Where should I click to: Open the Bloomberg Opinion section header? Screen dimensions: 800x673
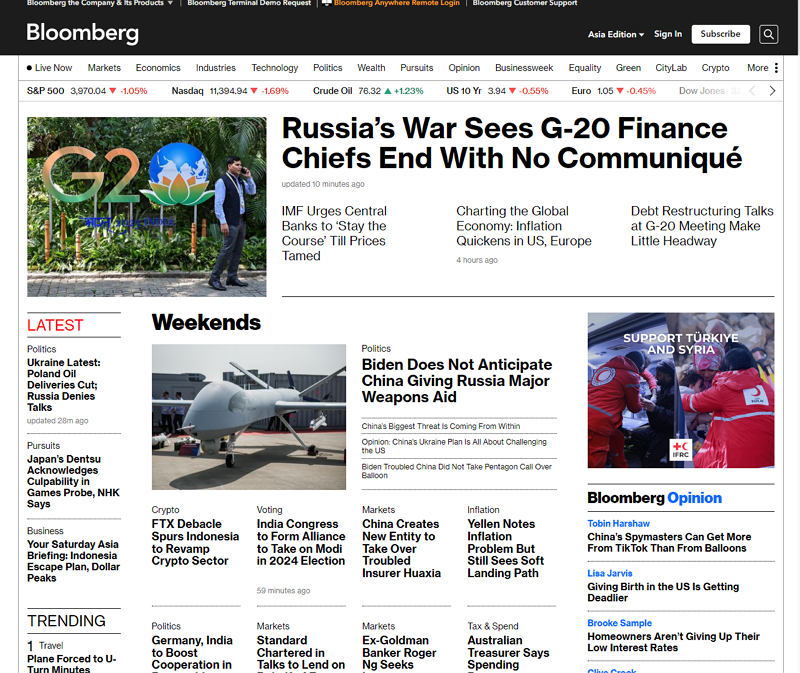pyautogui.click(x=655, y=497)
